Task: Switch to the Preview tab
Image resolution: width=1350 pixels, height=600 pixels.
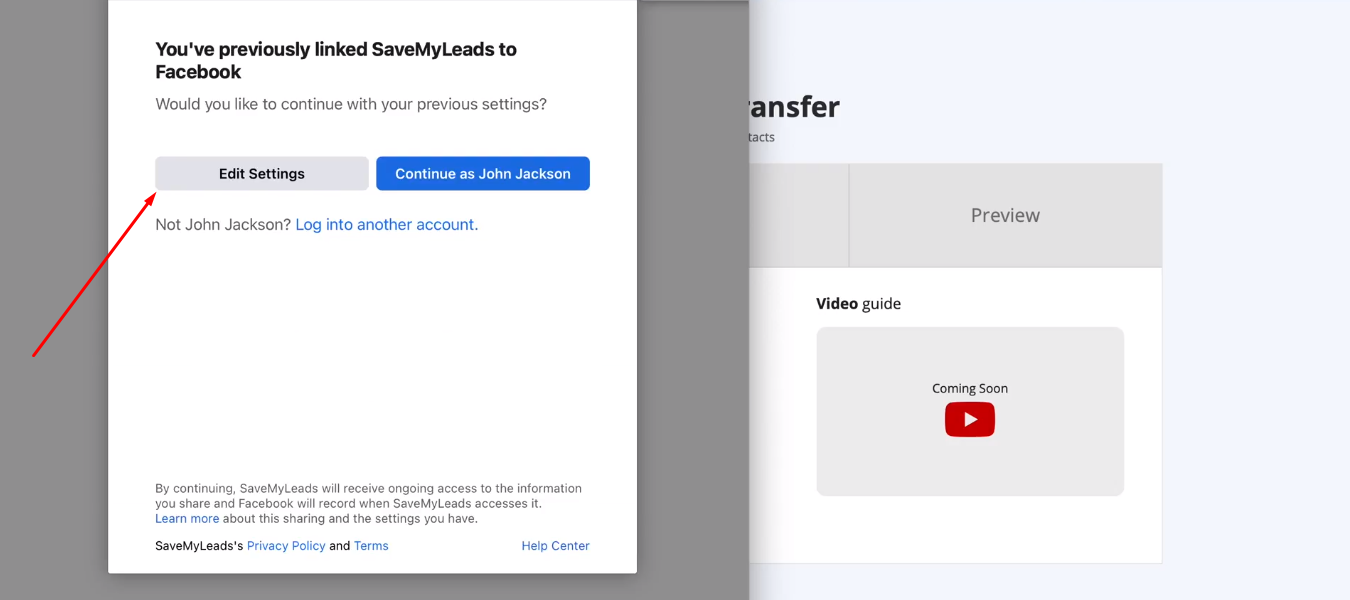Action: [x=1005, y=215]
